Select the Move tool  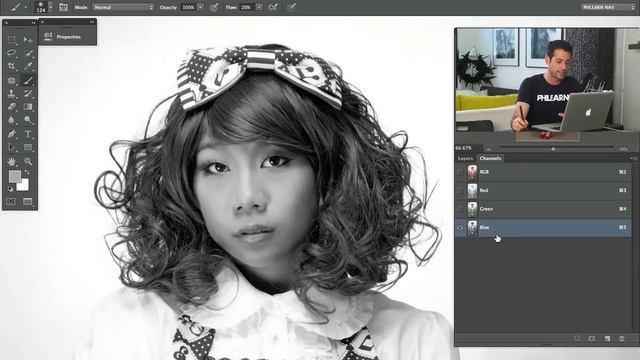28,39
